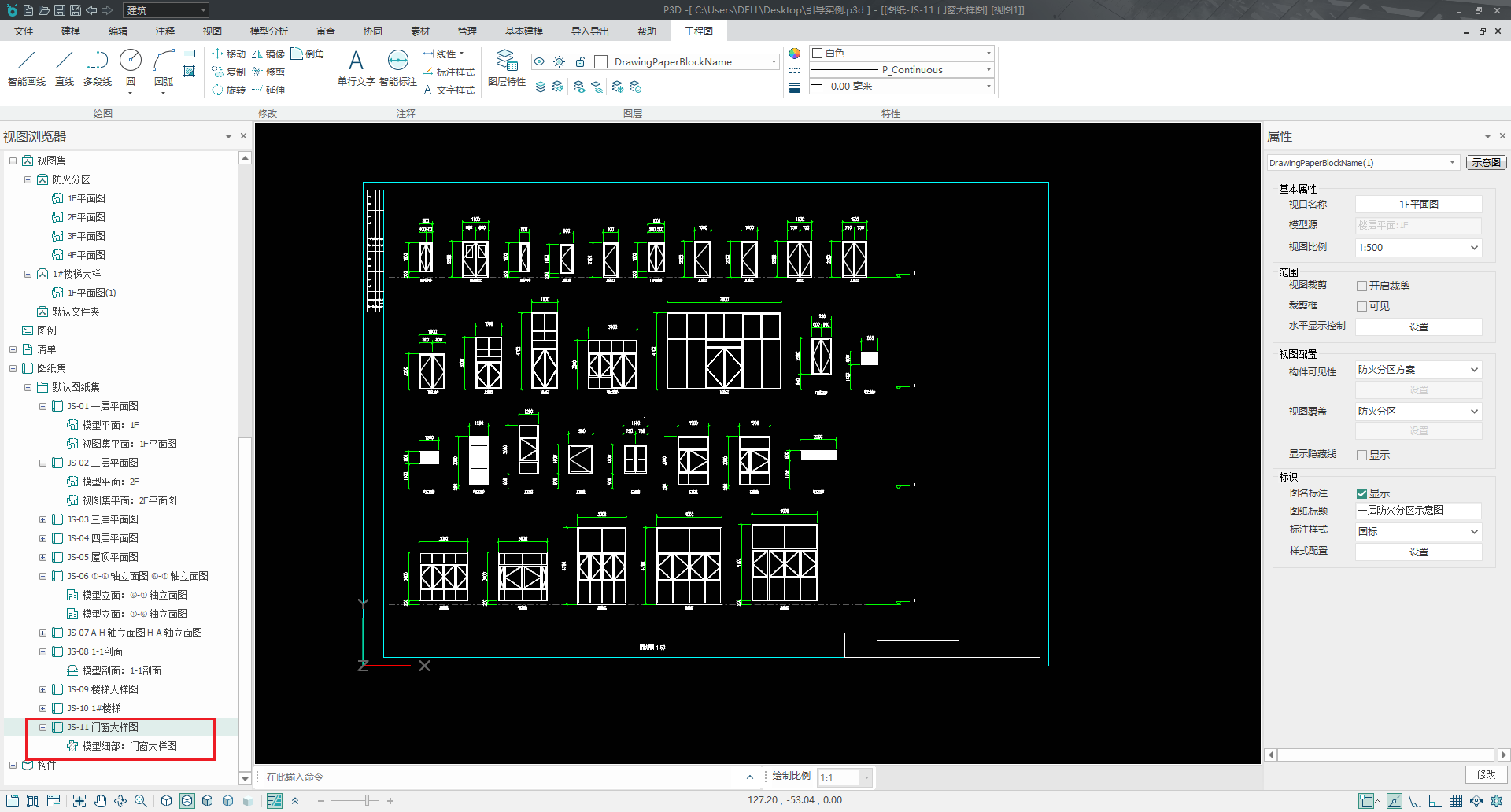Viewport: 1511px width, 812px height.
Task: Open the 模型分析 menu tab
Action: (268, 31)
